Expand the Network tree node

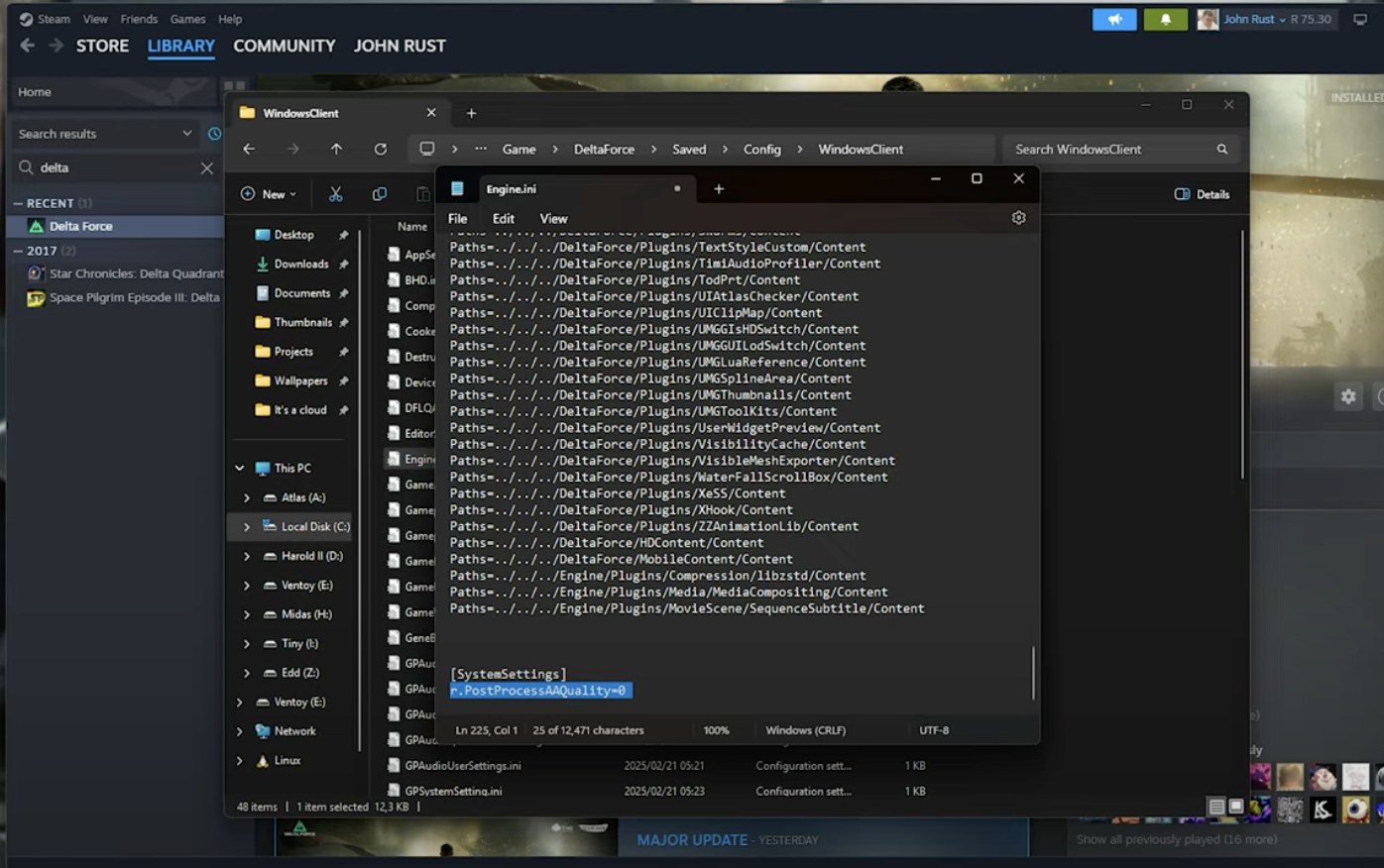[x=239, y=731]
